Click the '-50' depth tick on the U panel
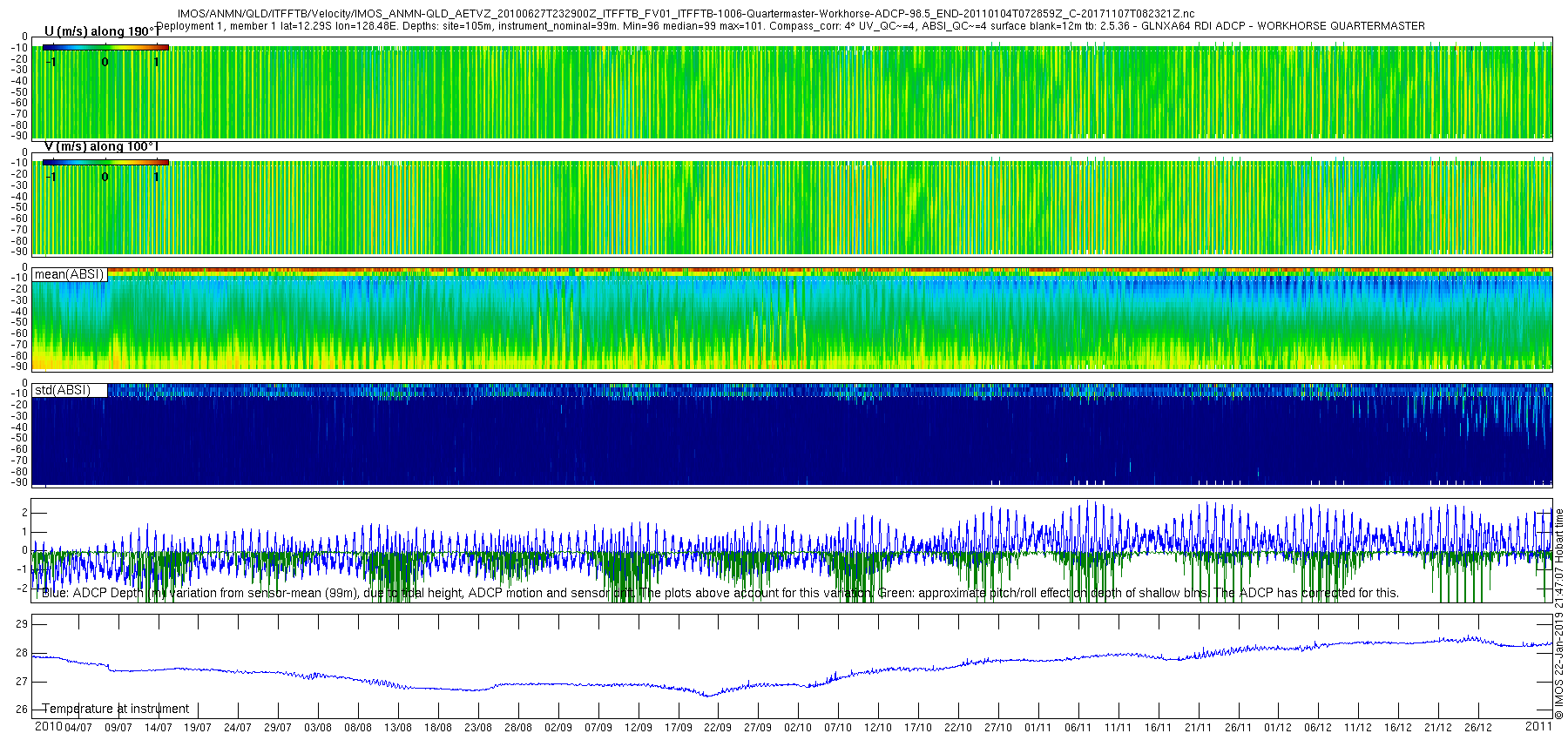This screenshot has width=1568, height=740. click(19, 92)
